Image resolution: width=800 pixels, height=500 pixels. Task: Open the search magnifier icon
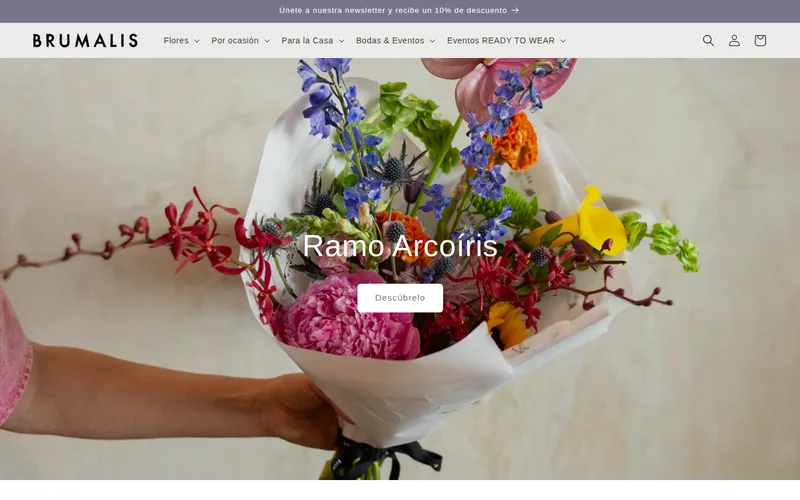(708, 40)
